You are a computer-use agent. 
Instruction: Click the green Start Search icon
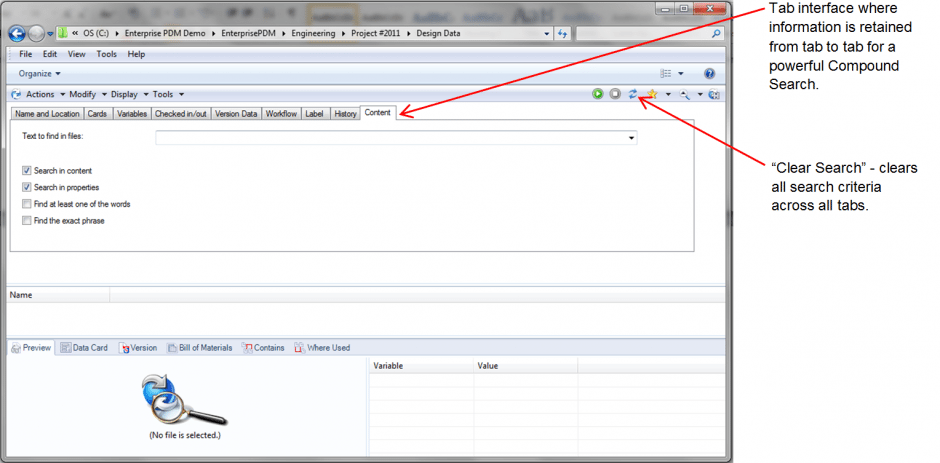click(x=597, y=94)
